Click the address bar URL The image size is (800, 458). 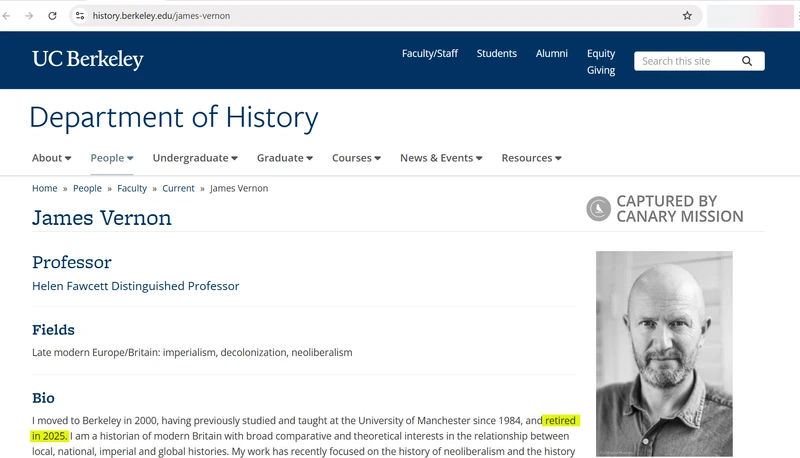pyautogui.click(x=161, y=16)
